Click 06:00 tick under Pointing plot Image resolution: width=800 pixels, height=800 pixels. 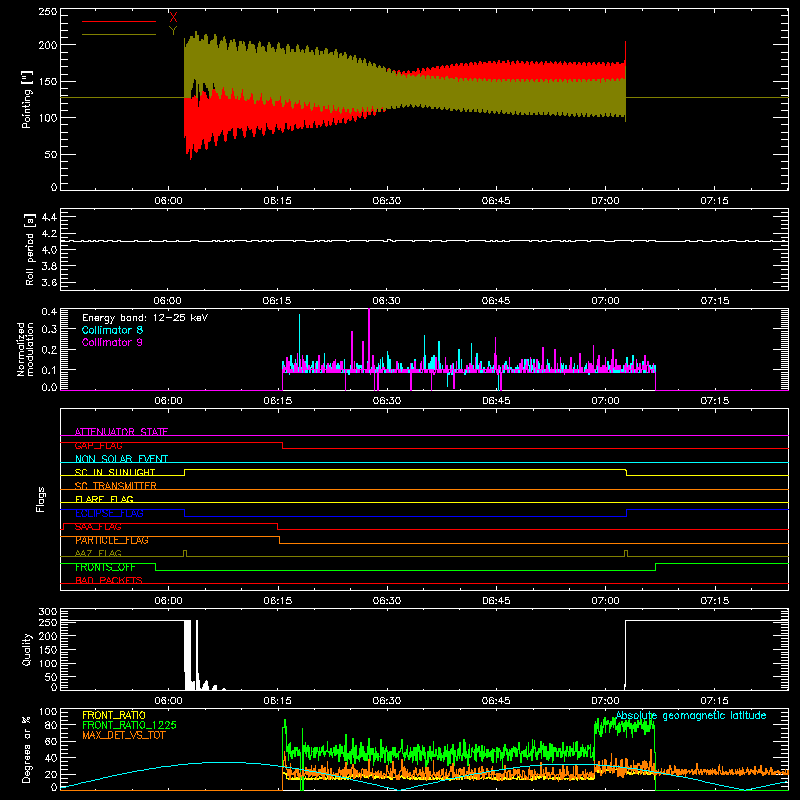pos(168,201)
